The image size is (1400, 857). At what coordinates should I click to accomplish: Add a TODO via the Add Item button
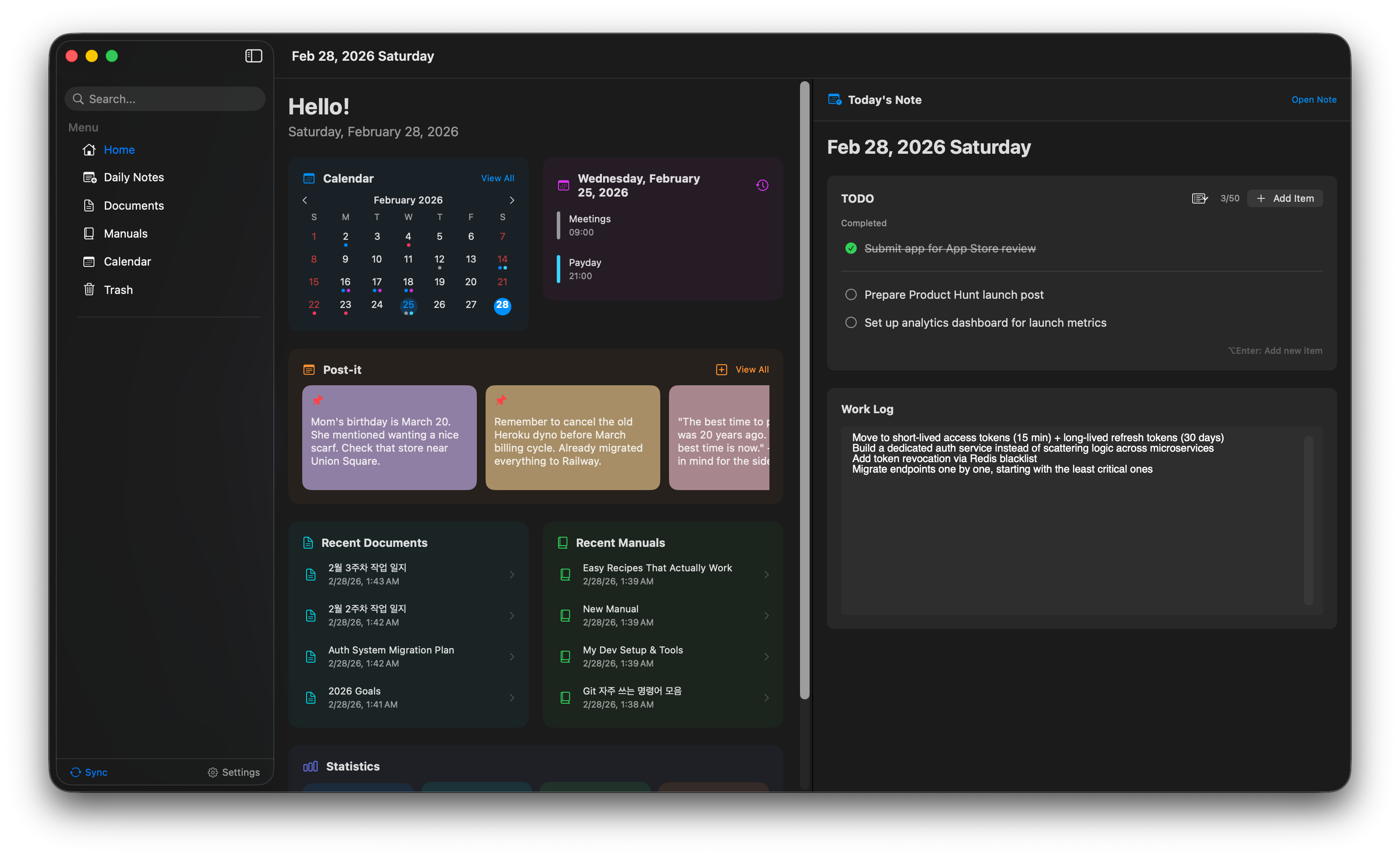pyautogui.click(x=1285, y=198)
